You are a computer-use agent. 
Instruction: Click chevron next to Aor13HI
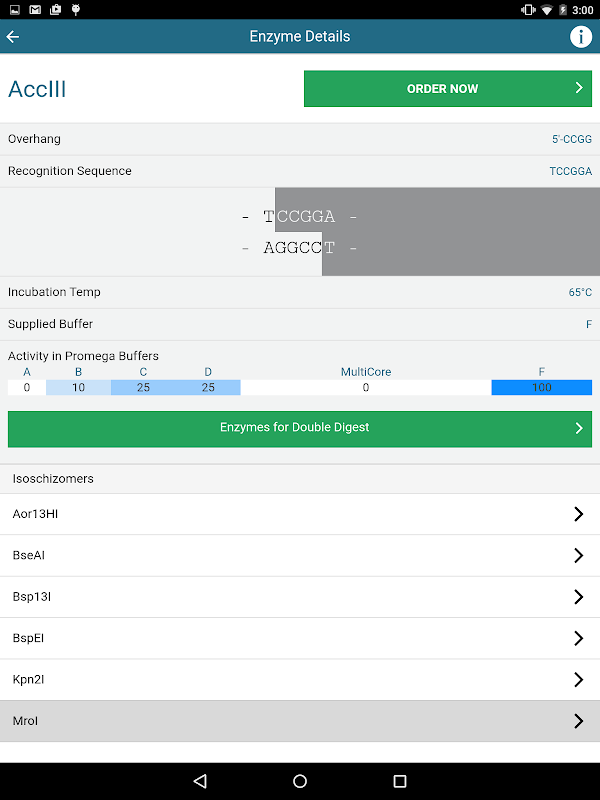[578, 514]
